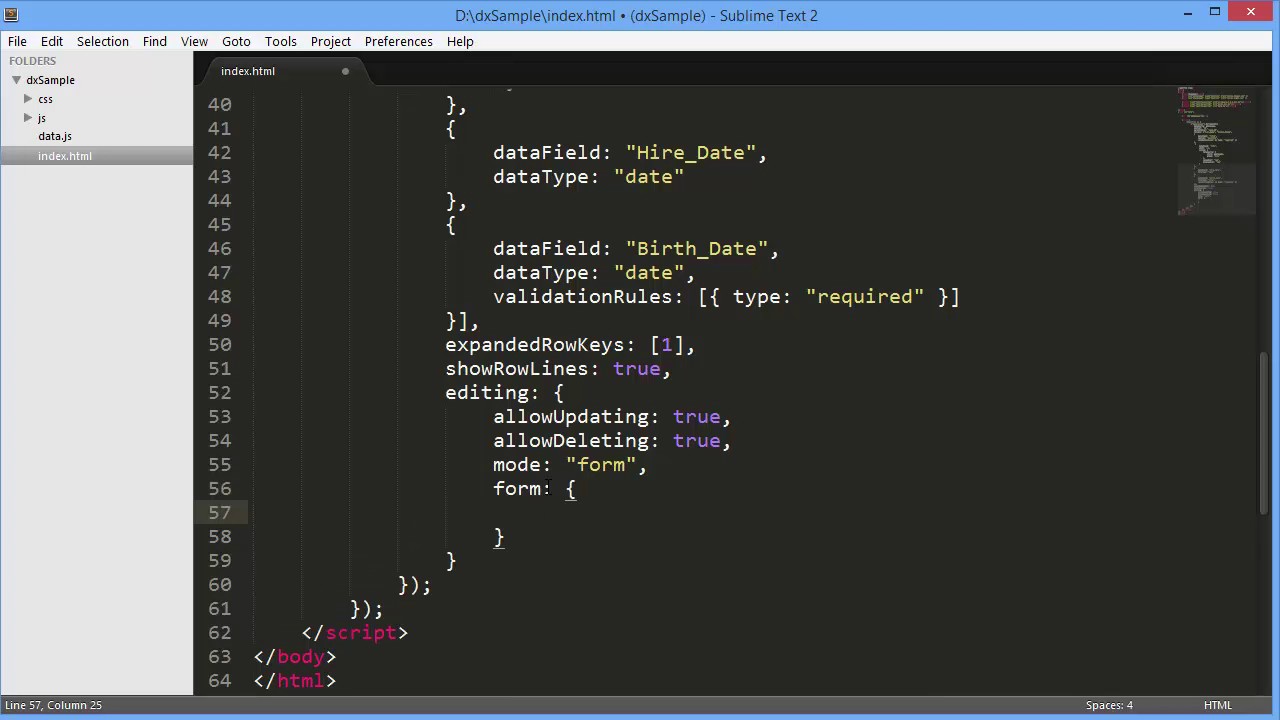This screenshot has height=720, width=1280.
Task: Click the expandedRowKeys property
Action: pyautogui.click(x=534, y=345)
